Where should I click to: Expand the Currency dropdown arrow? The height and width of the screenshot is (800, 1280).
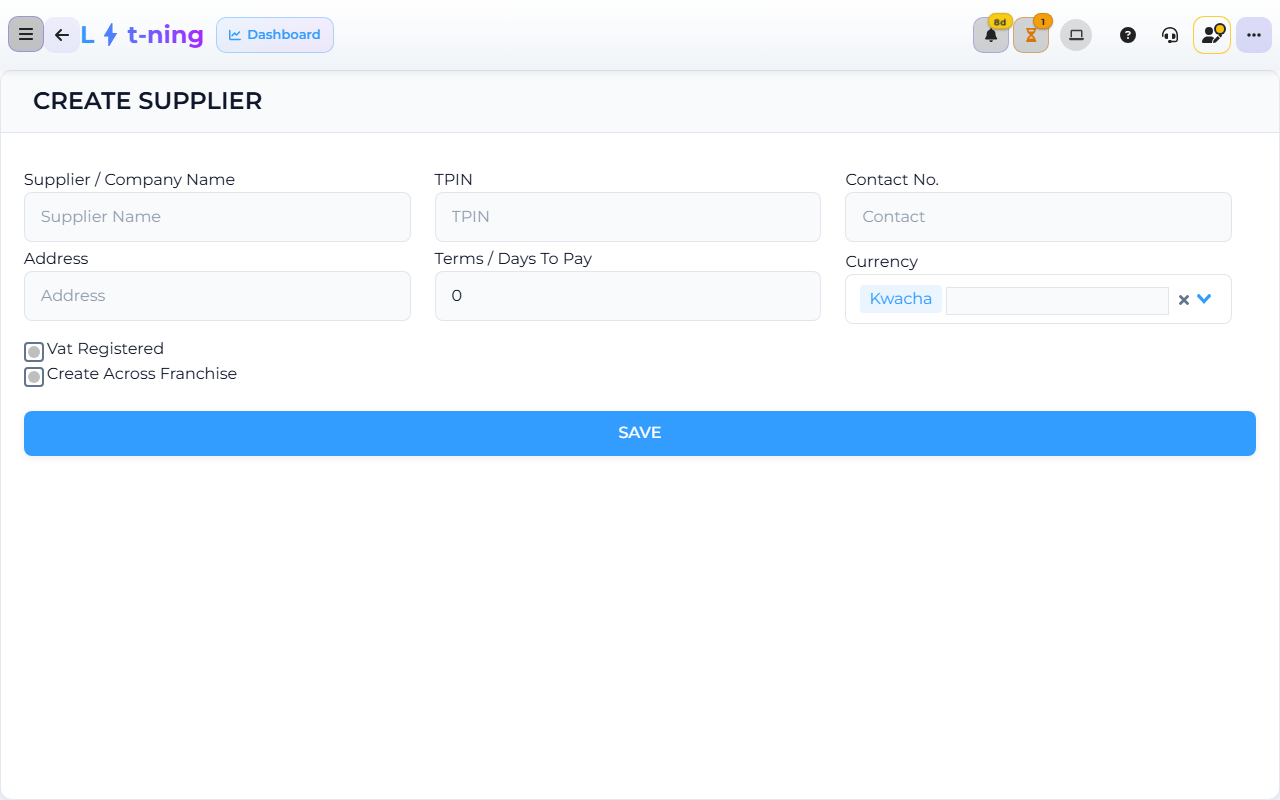(x=1204, y=299)
